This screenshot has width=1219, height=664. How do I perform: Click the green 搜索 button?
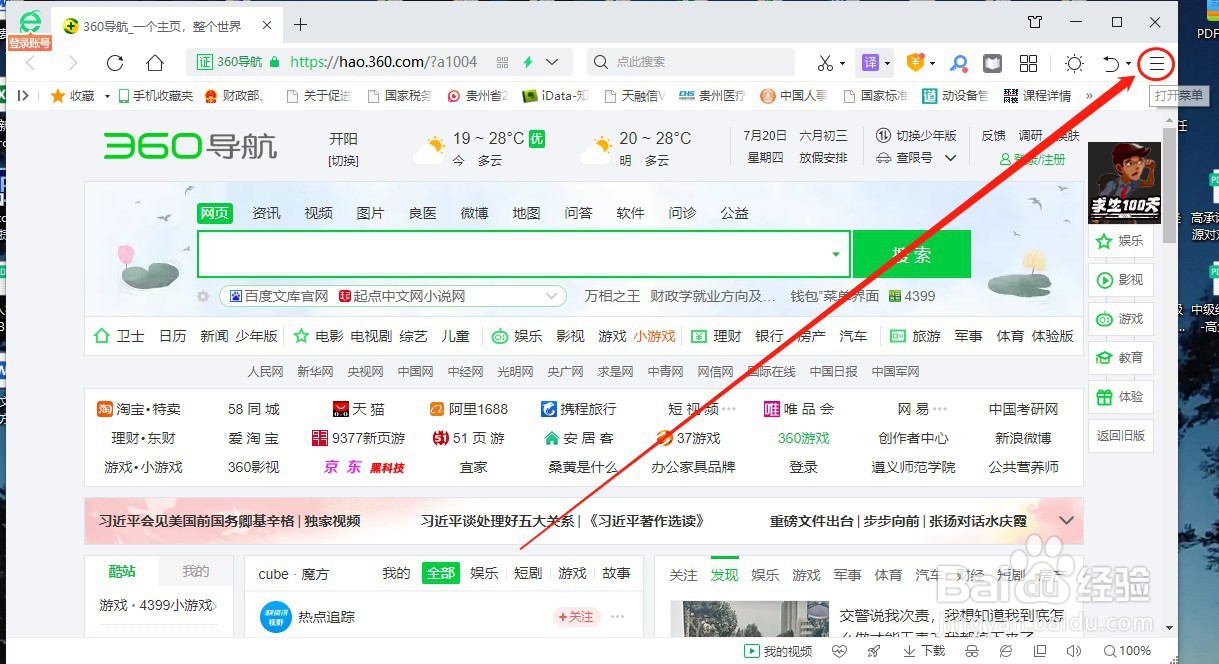(911, 254)
